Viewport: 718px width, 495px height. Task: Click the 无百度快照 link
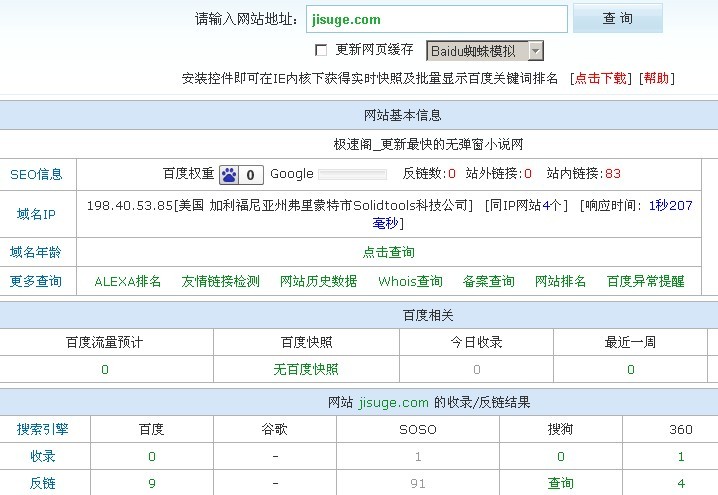306,369
